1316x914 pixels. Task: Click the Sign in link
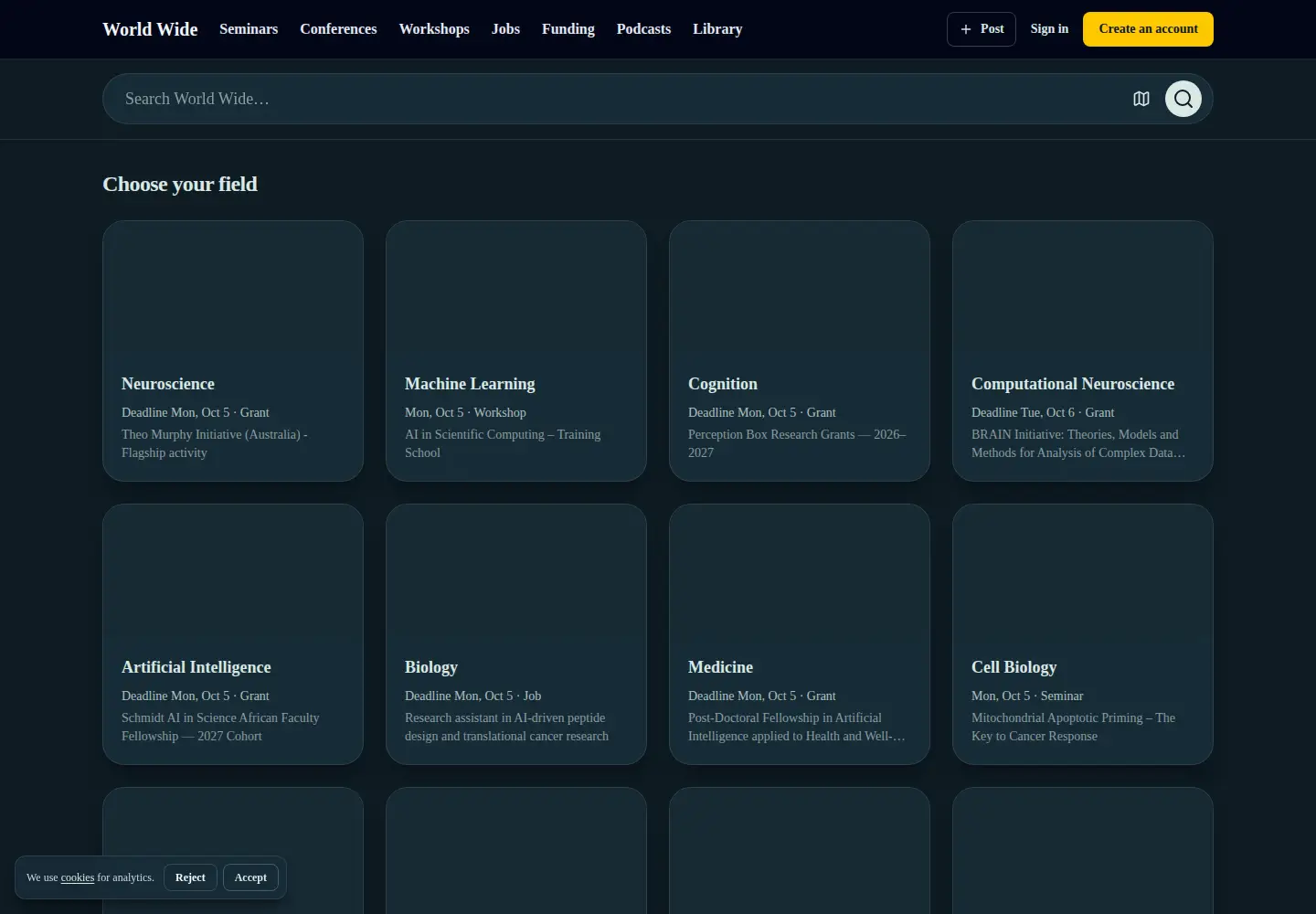click(1049, 29)
